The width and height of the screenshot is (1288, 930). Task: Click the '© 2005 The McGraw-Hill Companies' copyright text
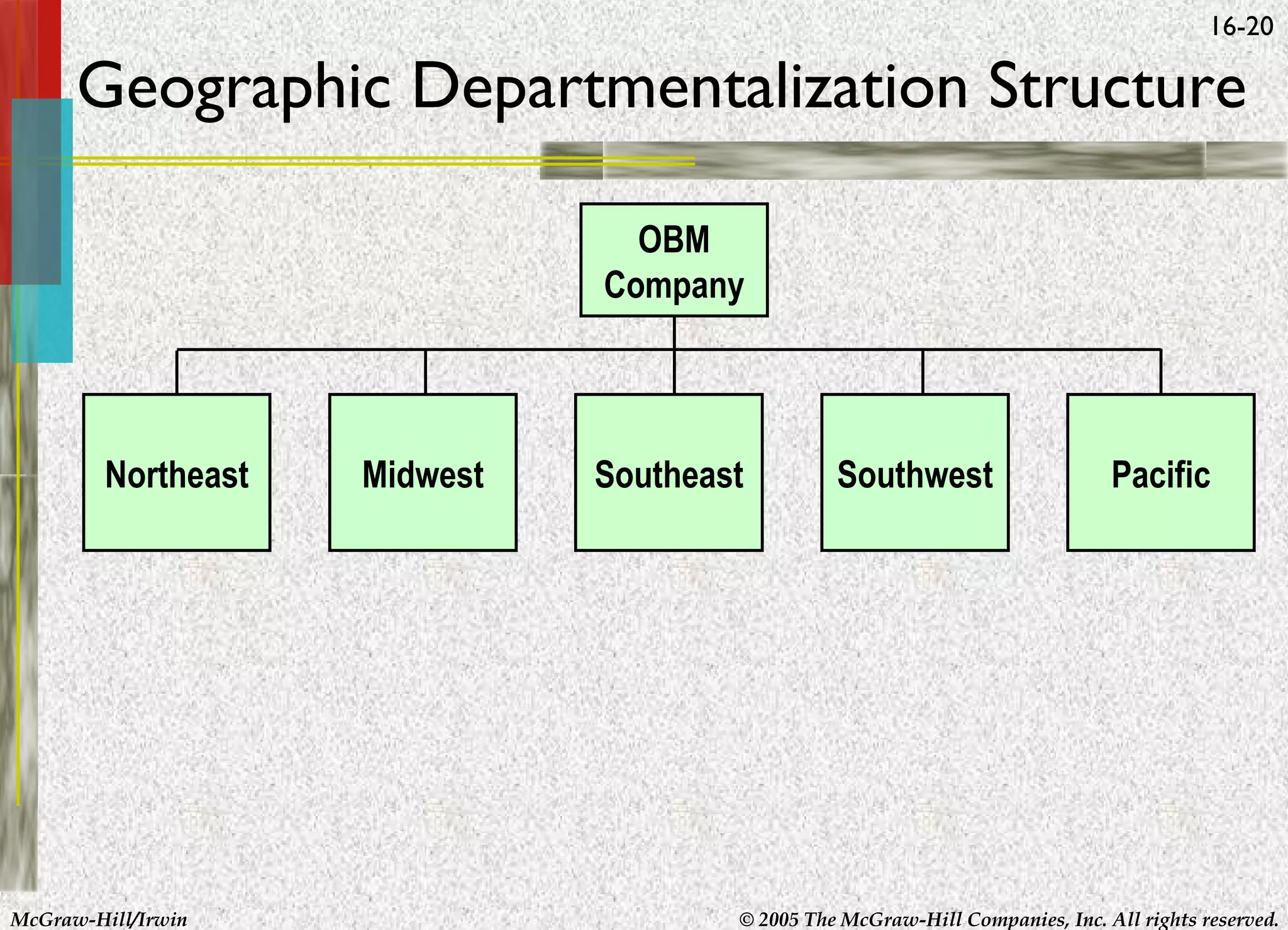click(1009, 919)
